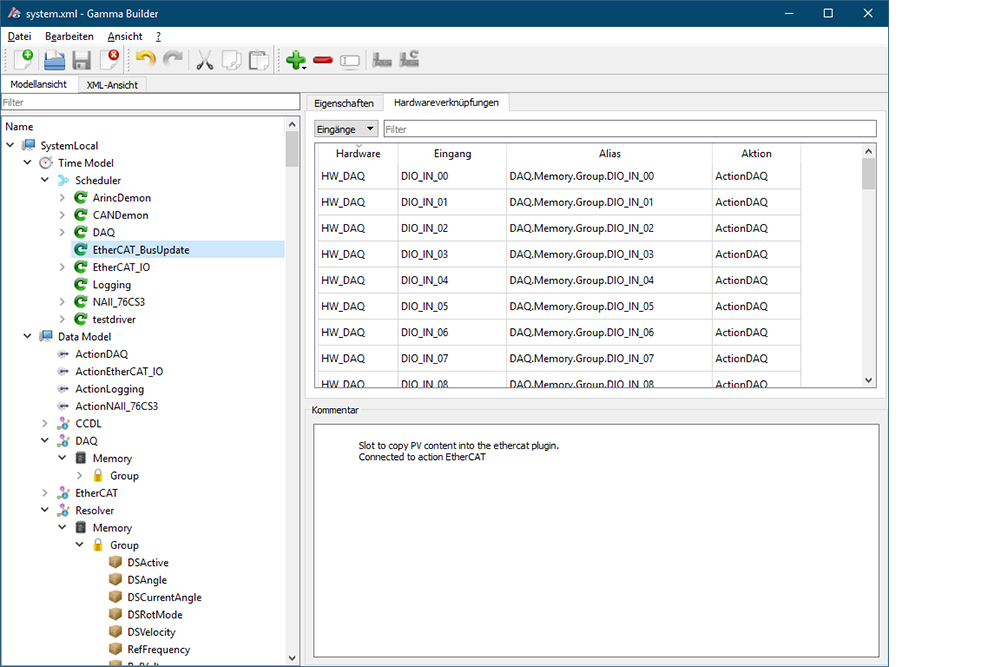Open the Eingänge dropdown
Image resolution: width=1000 pixels, height=667 pixels.
(346, 129)
